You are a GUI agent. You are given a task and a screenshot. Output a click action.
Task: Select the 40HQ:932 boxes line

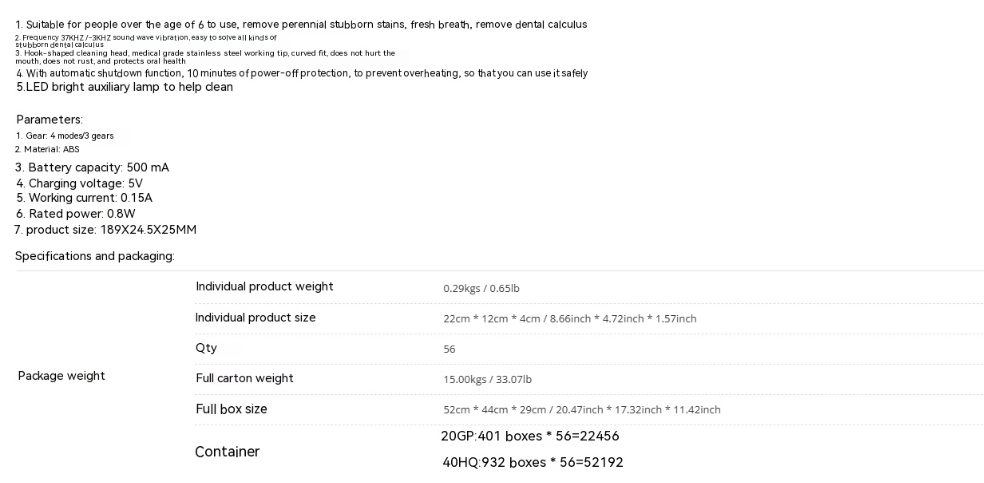(533, 462)
